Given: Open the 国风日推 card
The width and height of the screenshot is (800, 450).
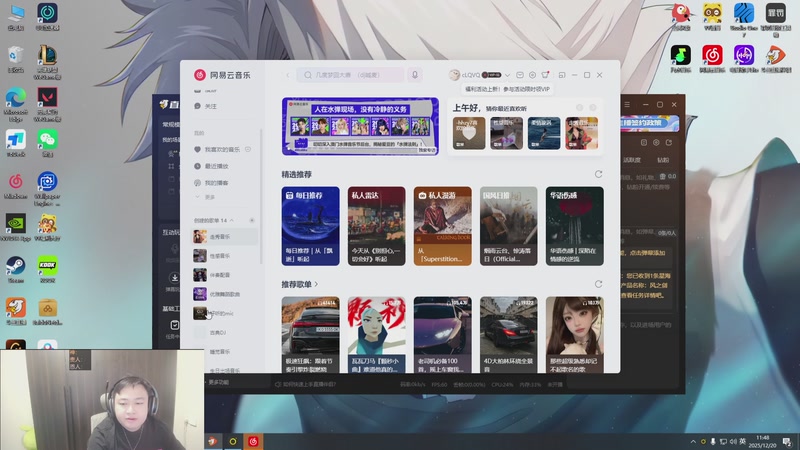Looking at the screenshot, I should tap(509, 226).
